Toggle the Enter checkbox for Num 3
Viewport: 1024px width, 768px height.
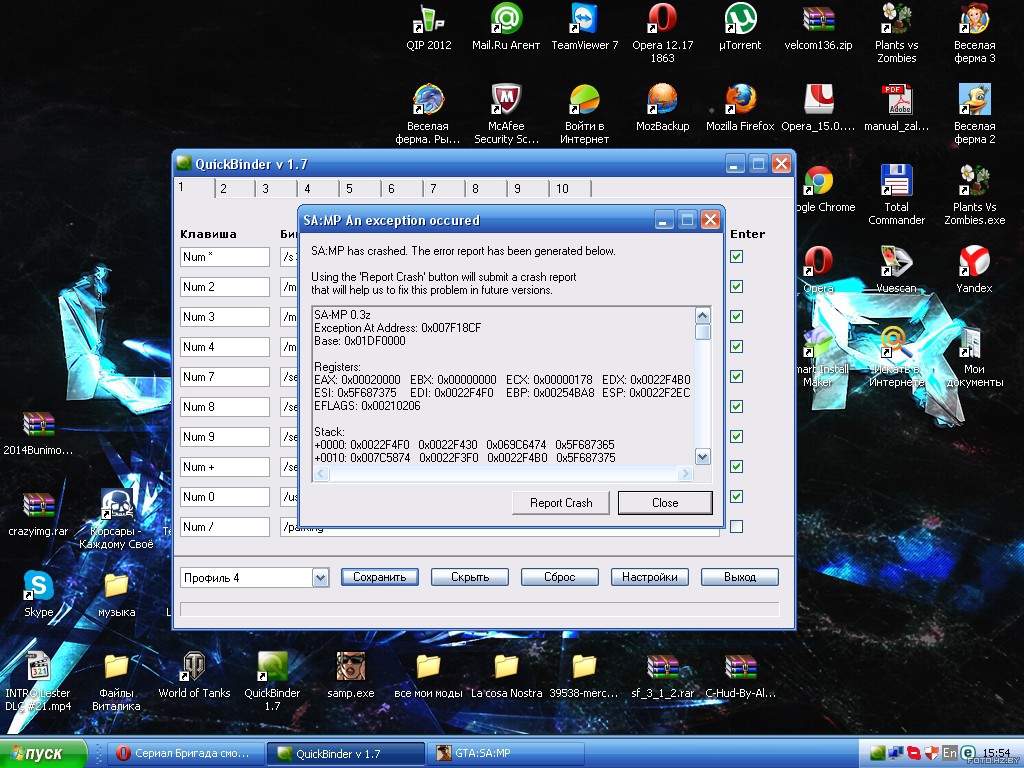coord(737,317)
